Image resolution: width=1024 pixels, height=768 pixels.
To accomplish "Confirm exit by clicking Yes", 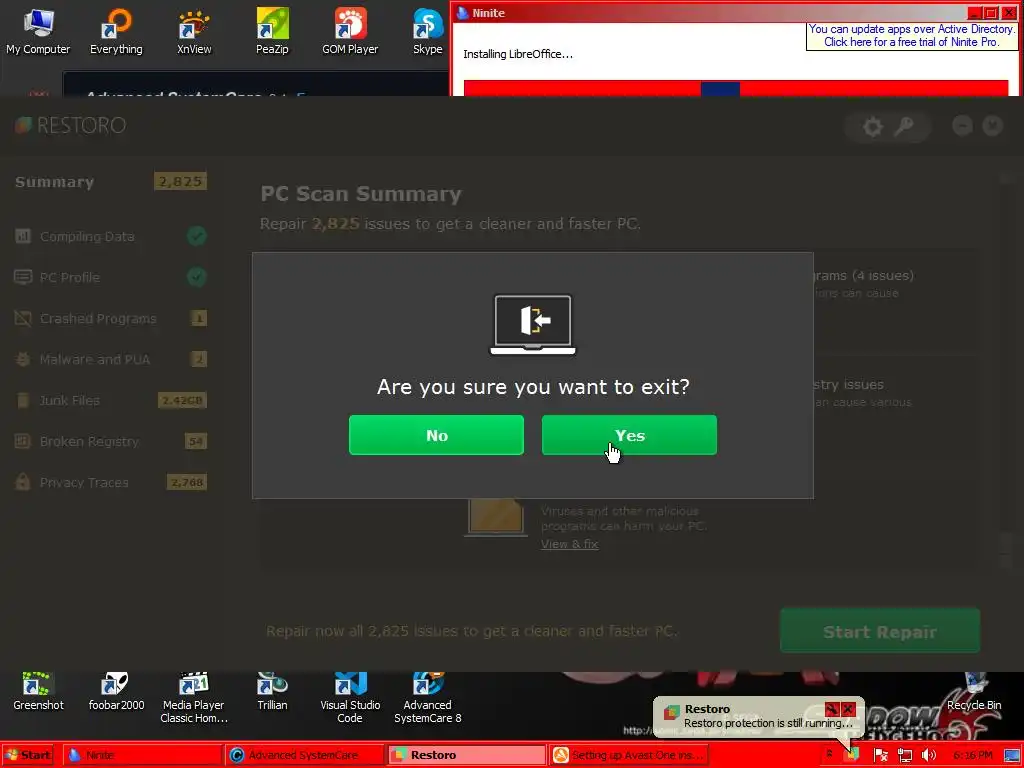I will 629,435.
